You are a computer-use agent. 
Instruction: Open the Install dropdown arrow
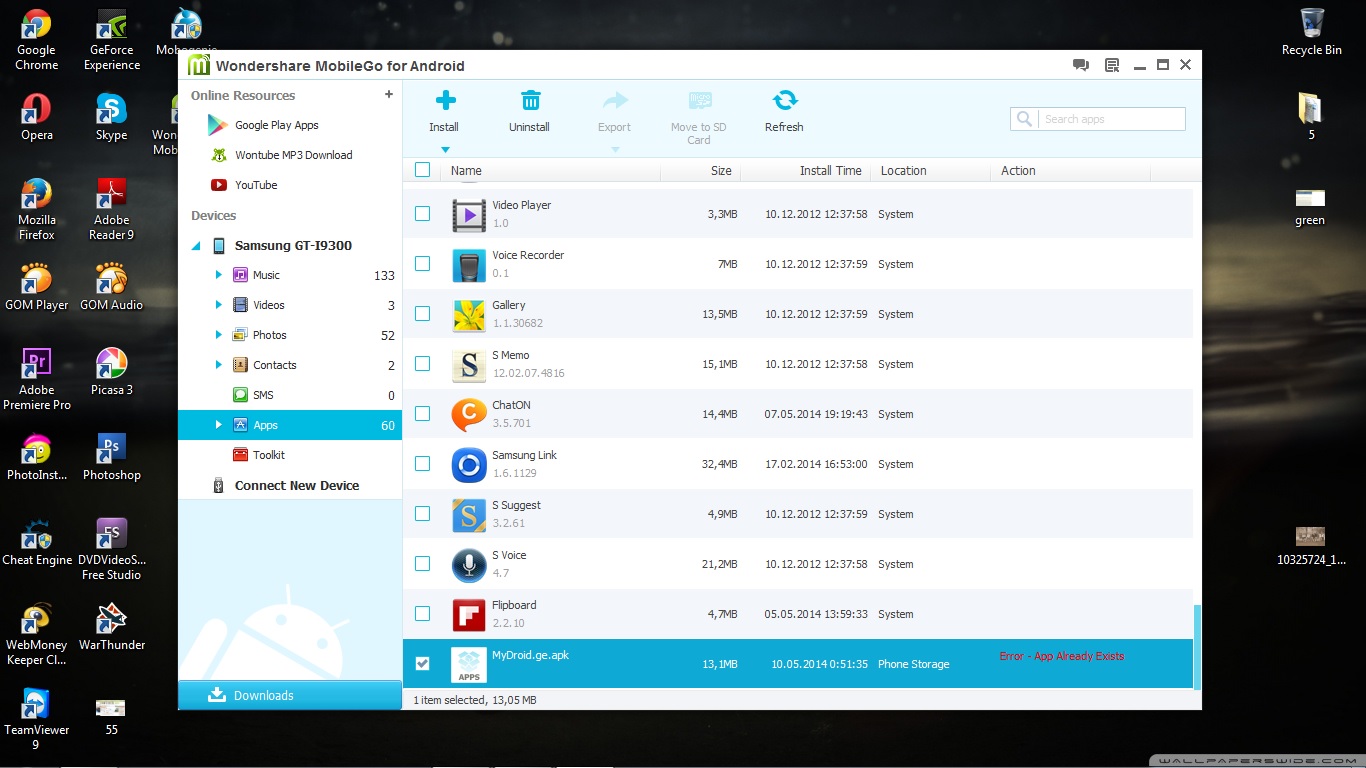pyautogui.click(x=446, y=150)
